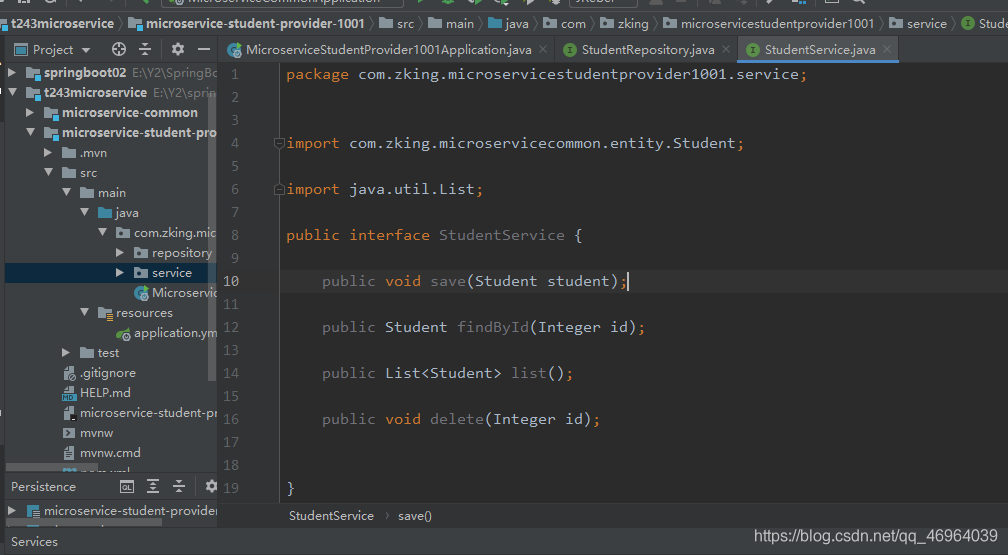Collapse the main folder in tree
This screenshot has height=555, width=1008.
(x=66, y=192)
